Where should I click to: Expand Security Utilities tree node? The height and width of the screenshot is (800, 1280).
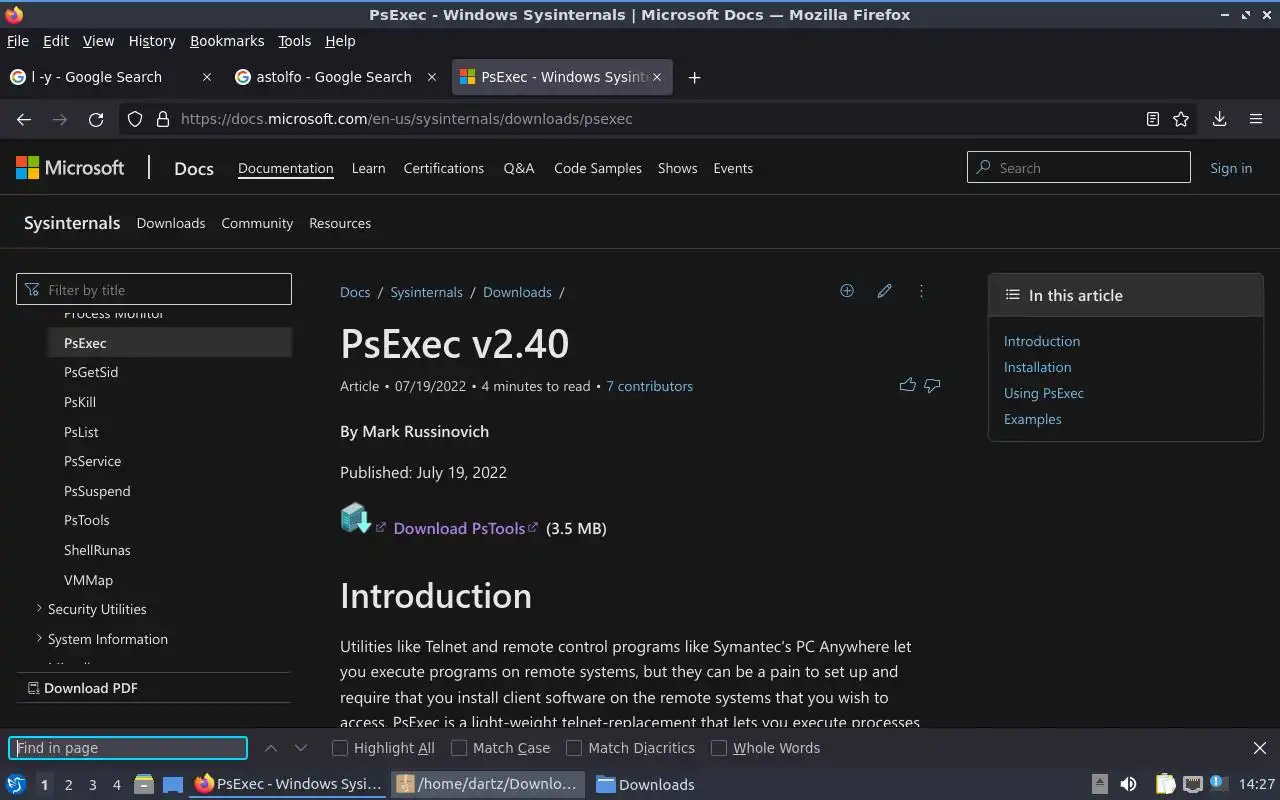pyautogui.click(x=39, y=608)
